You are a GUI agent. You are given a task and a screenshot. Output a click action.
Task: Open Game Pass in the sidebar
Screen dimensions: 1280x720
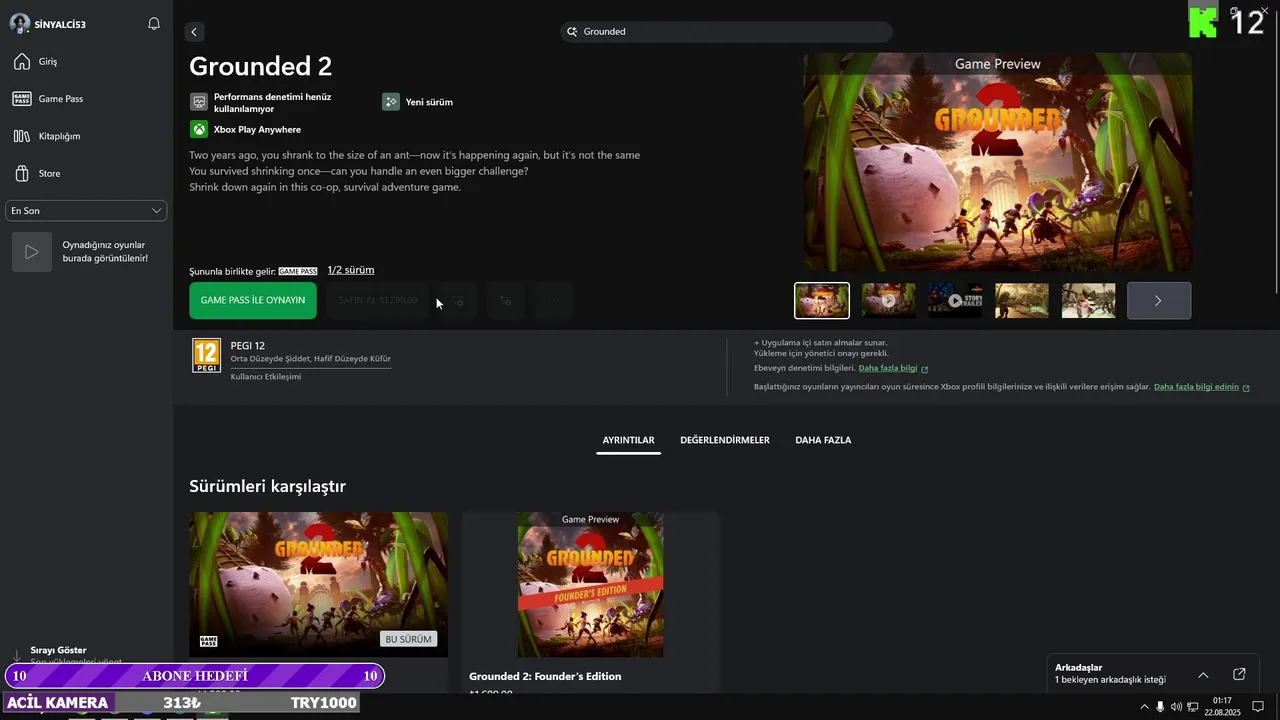point(86,99)
